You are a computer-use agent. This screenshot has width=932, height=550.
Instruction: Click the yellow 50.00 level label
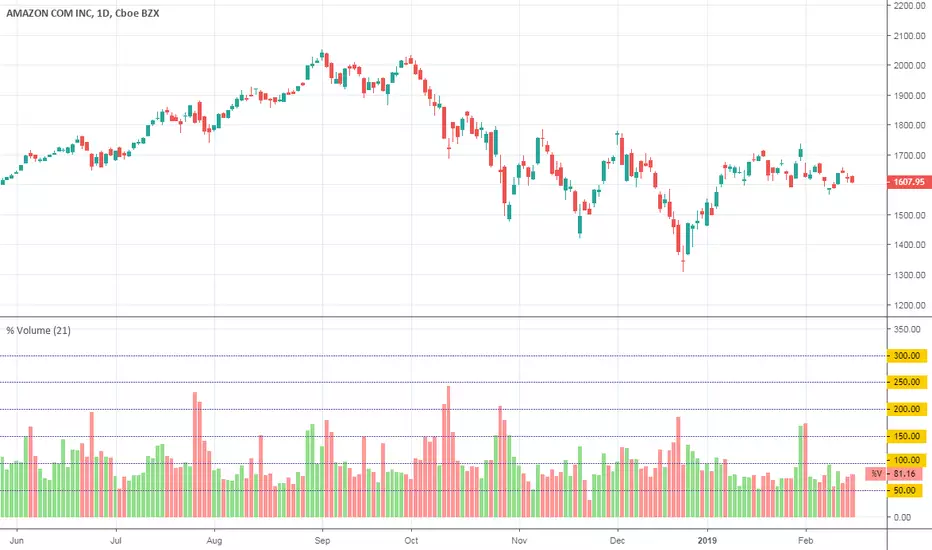(x=905, y=490)
